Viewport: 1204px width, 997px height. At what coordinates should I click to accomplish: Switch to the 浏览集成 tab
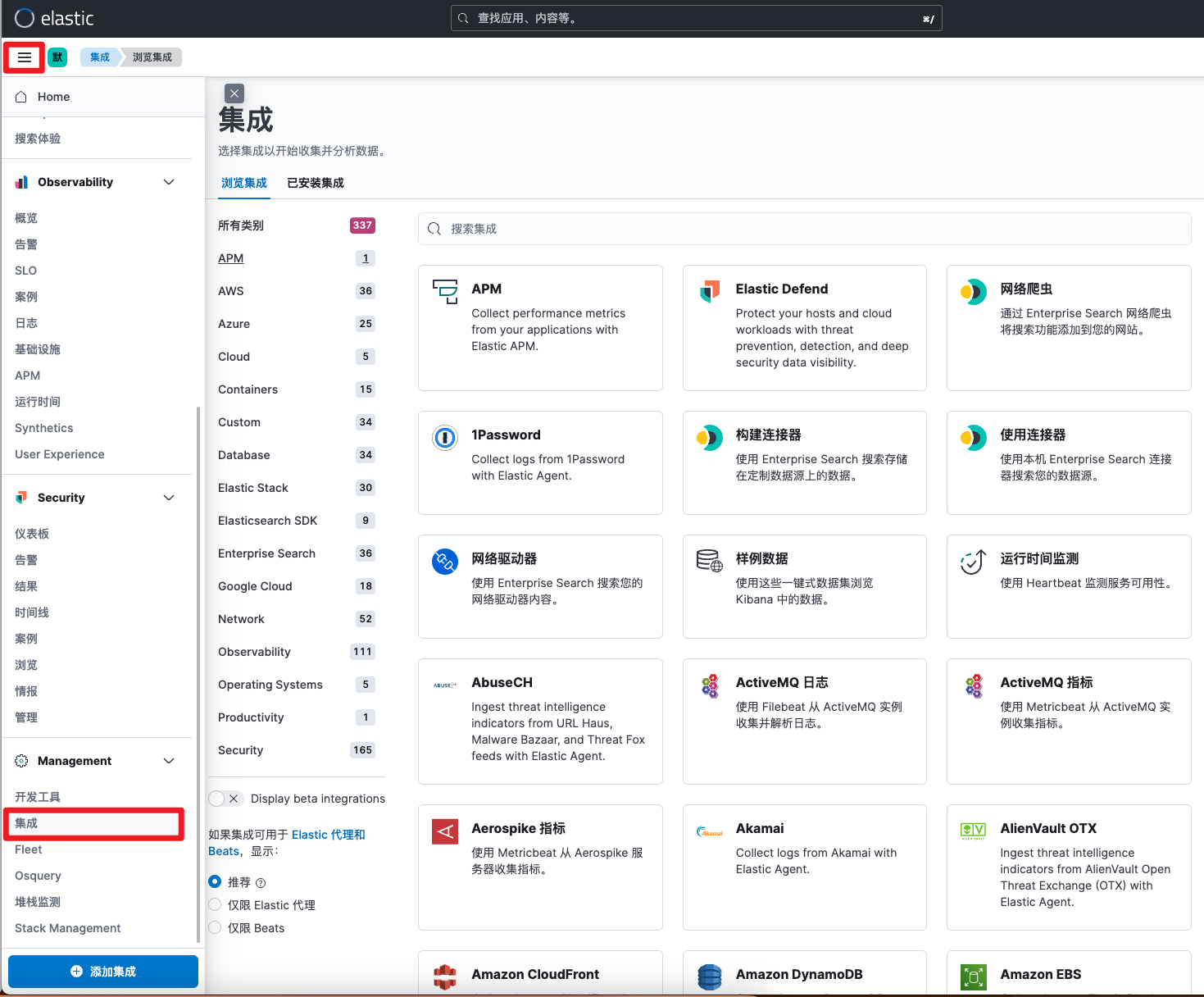[244, 183]
